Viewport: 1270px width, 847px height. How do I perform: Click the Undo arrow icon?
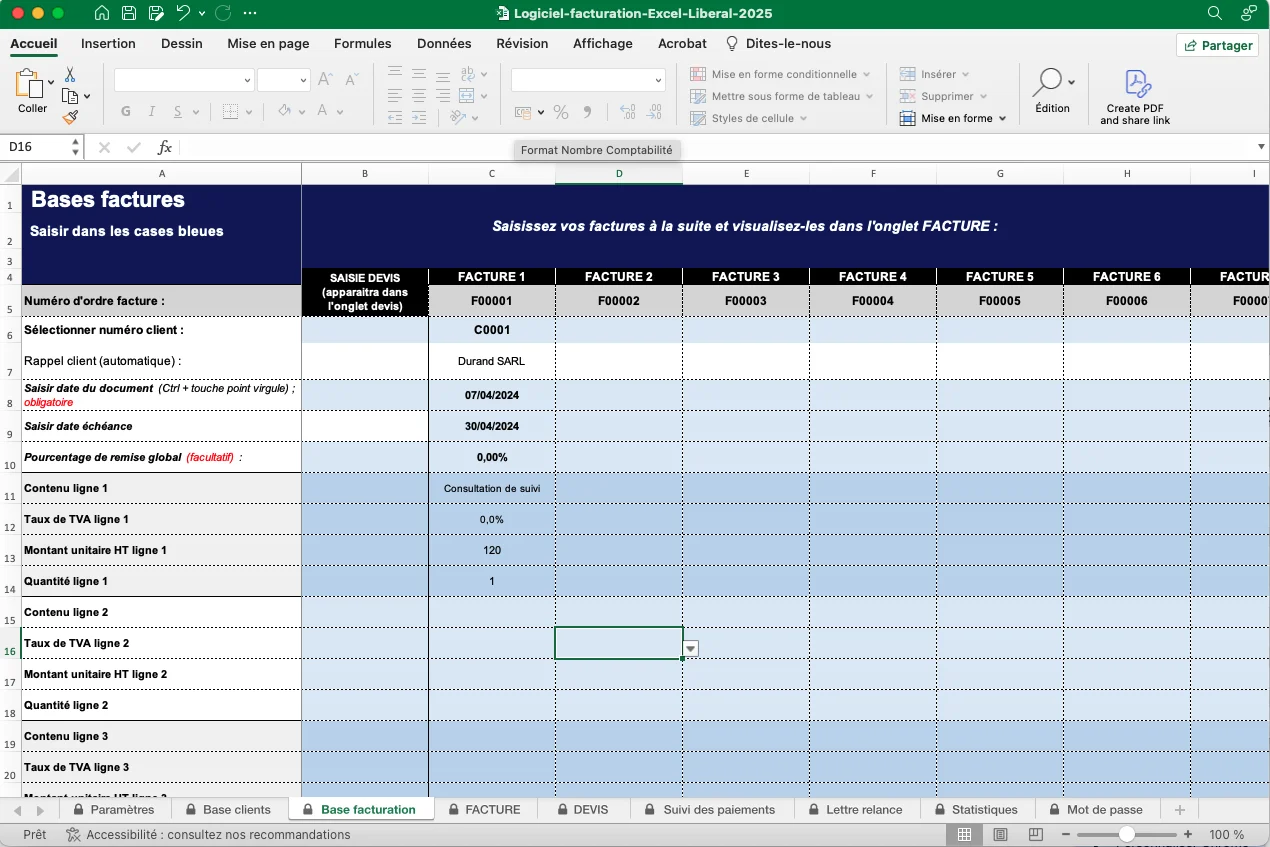[182, 13]
